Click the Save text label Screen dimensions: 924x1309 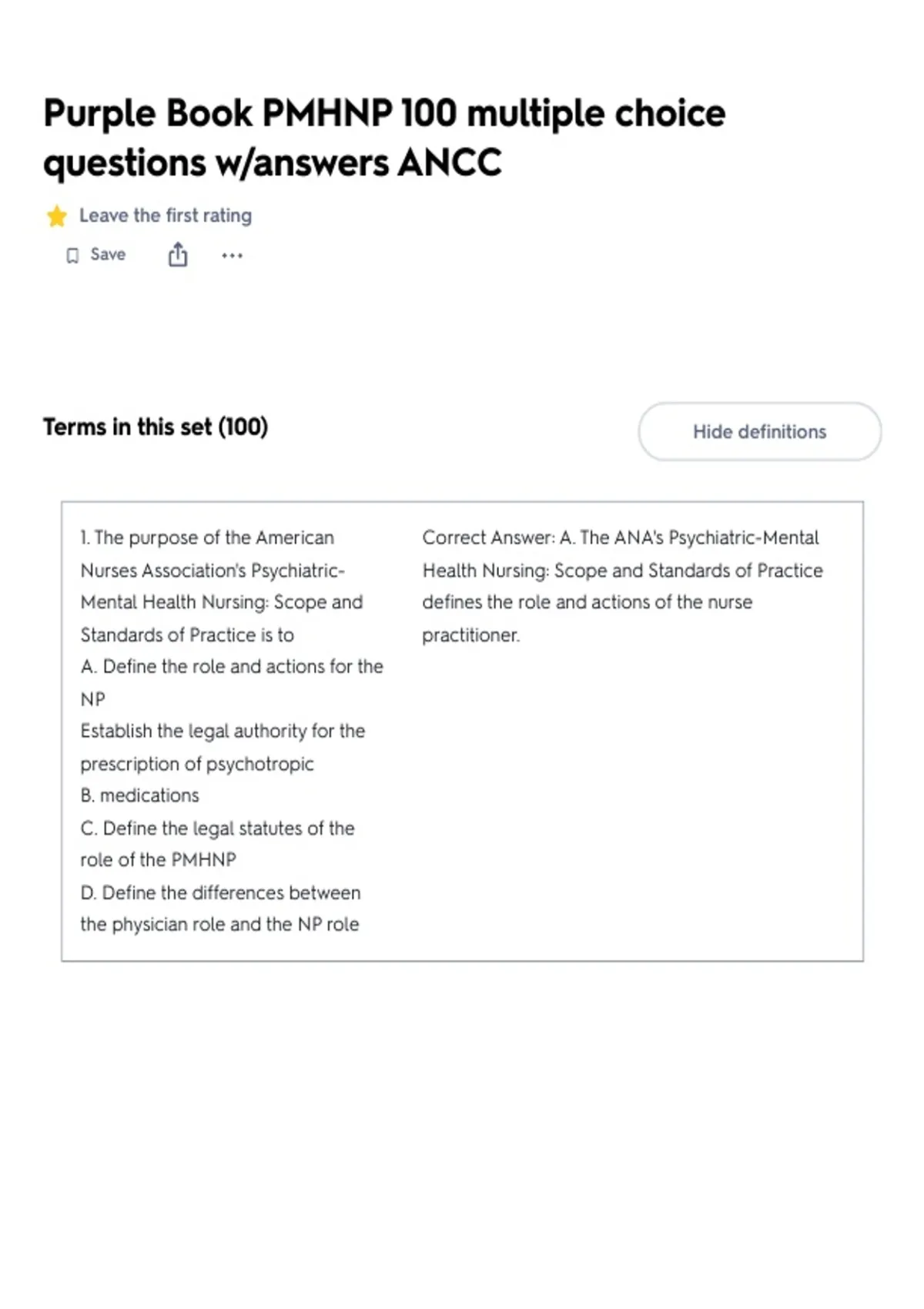[108, 254]
